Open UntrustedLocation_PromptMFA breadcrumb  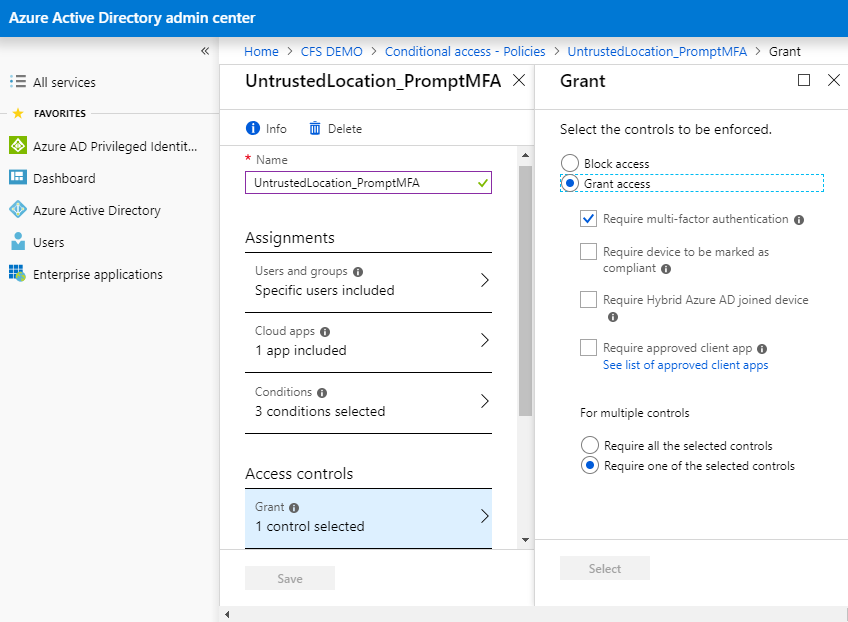click(657, 51)
